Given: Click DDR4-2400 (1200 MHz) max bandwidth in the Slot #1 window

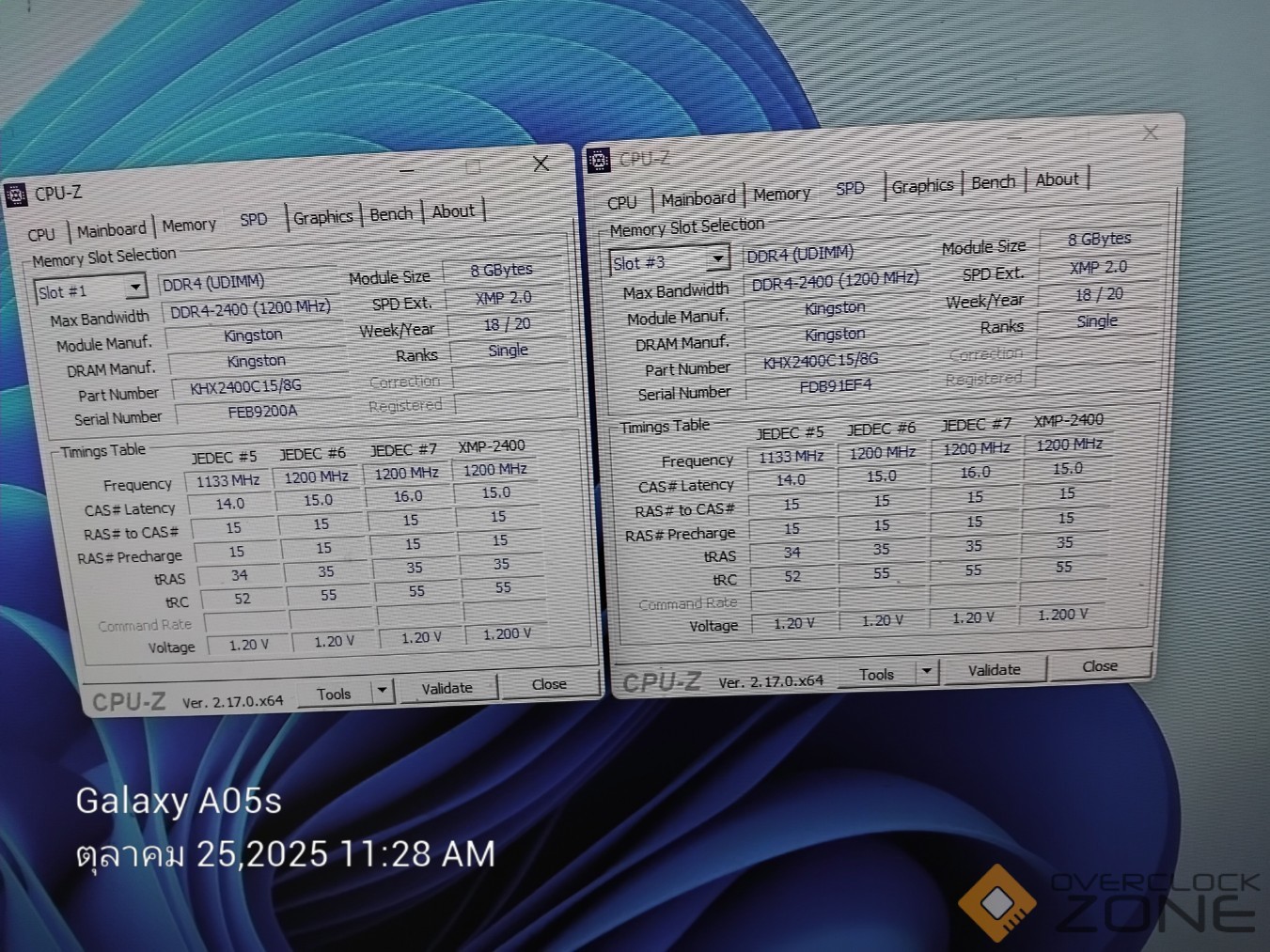Looking at the screenshot, I should pyautogui.click(x=251, y=309).
